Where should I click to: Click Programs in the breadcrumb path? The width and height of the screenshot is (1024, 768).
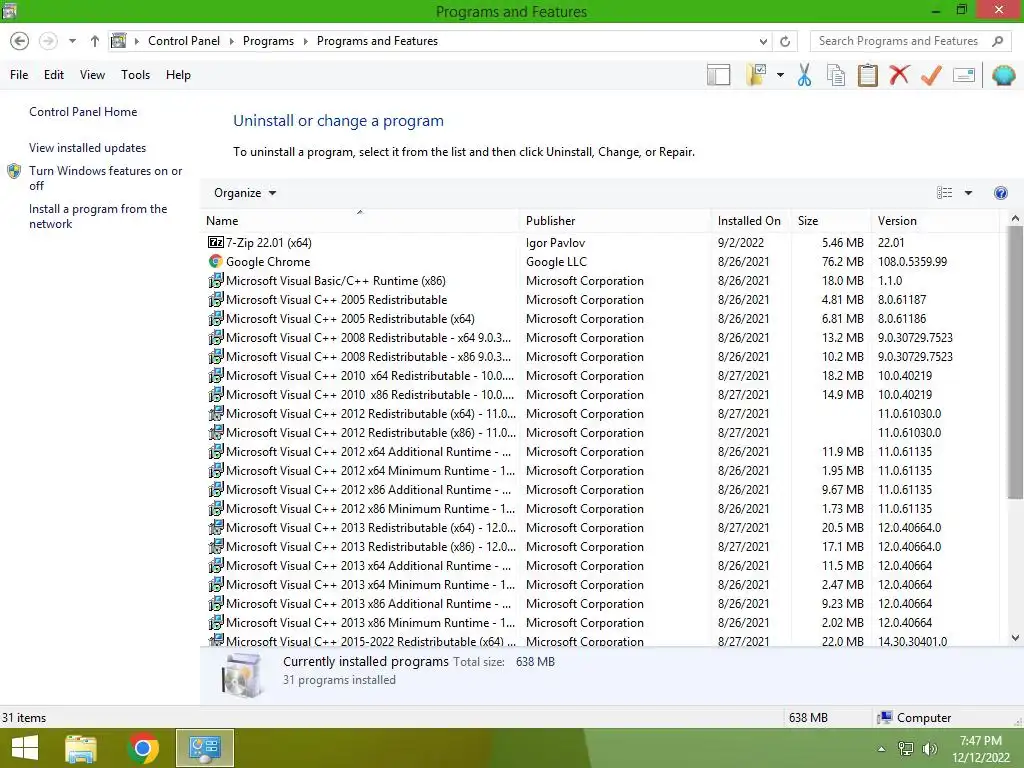pos(268,41)
